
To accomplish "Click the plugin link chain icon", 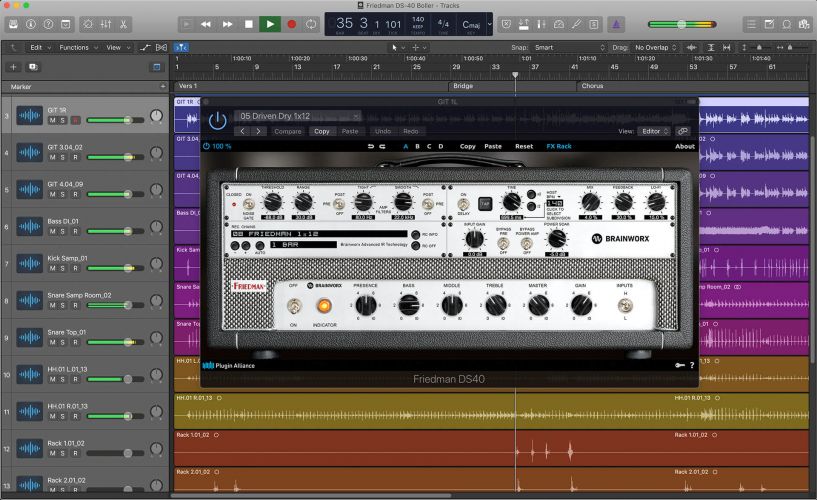I will [682, 131].
